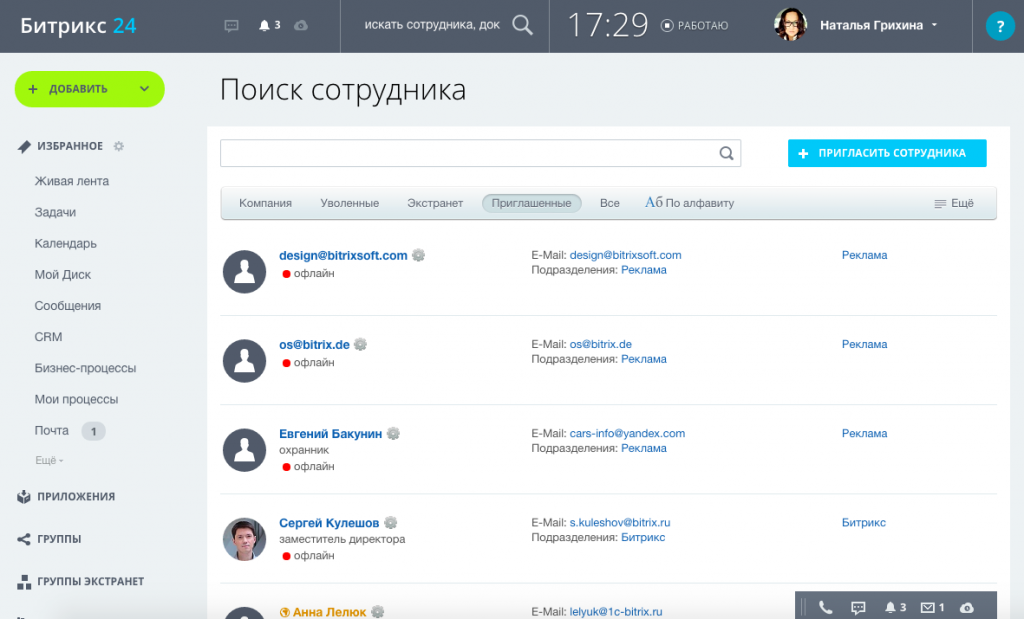
Task: Select the Все tab
Action: [609, 203]
